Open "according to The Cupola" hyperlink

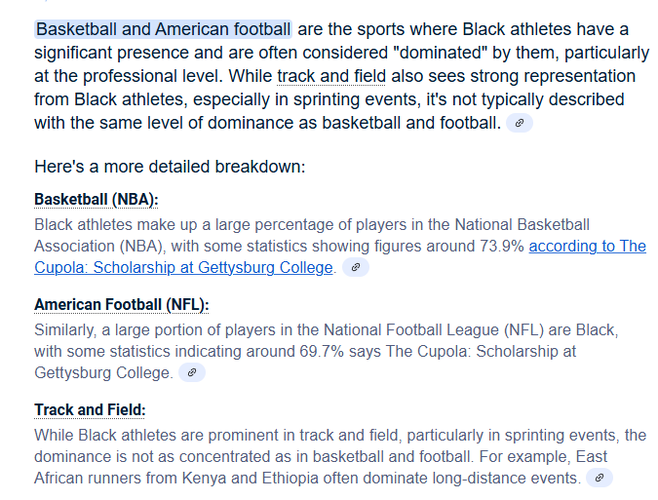tap(588, 246)
